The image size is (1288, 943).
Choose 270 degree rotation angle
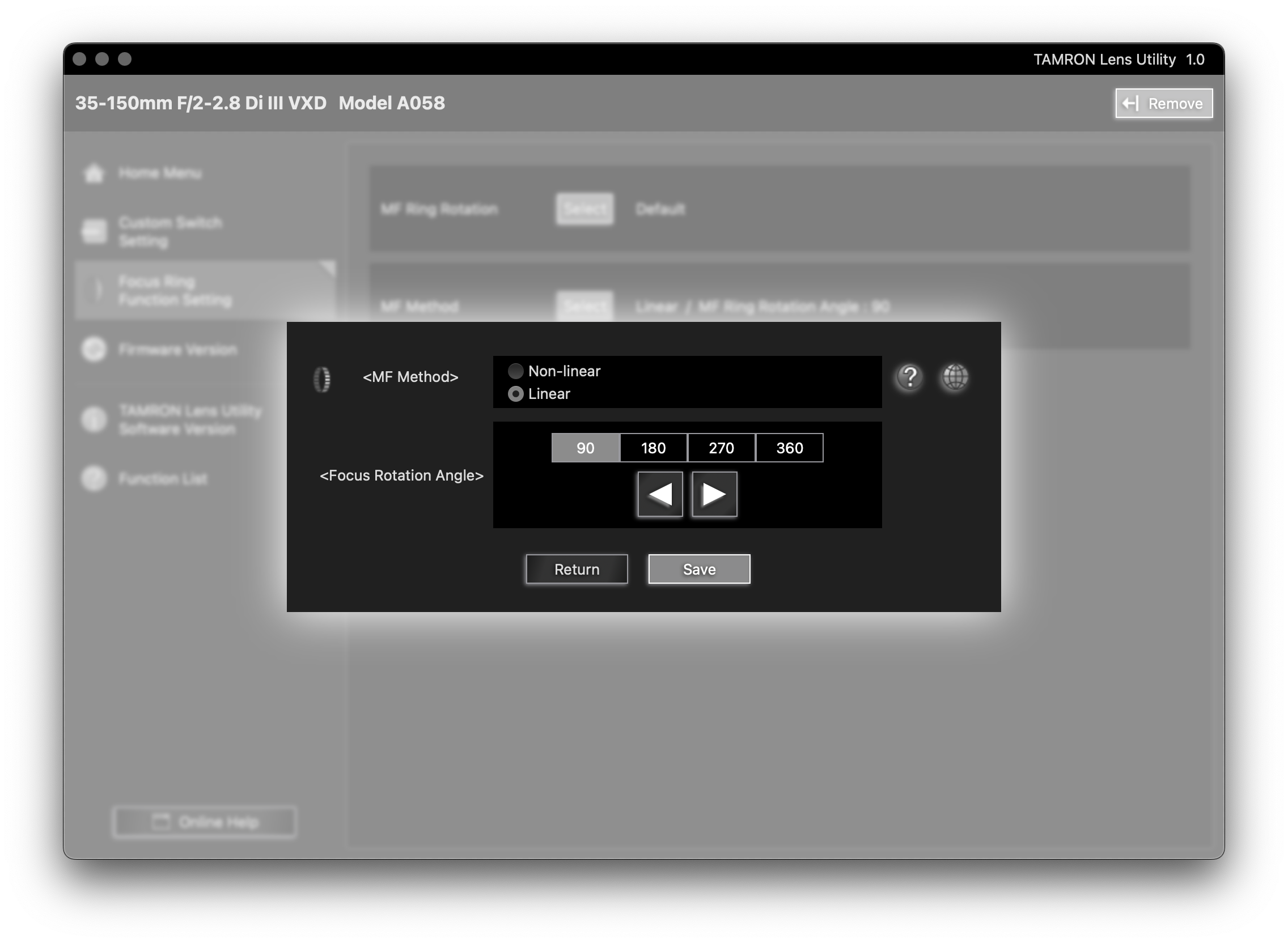point(721,448)
